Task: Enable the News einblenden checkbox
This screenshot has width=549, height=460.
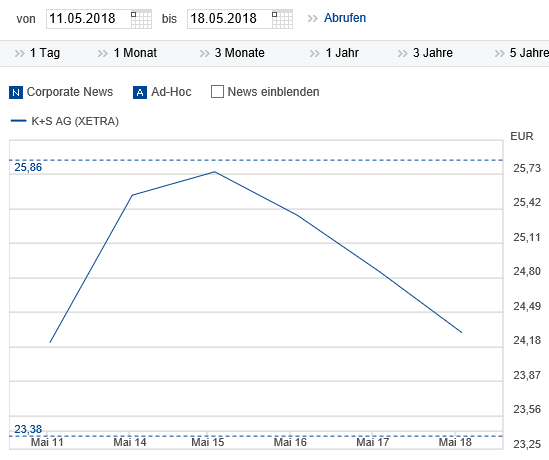Action: [x=217, y=92]
